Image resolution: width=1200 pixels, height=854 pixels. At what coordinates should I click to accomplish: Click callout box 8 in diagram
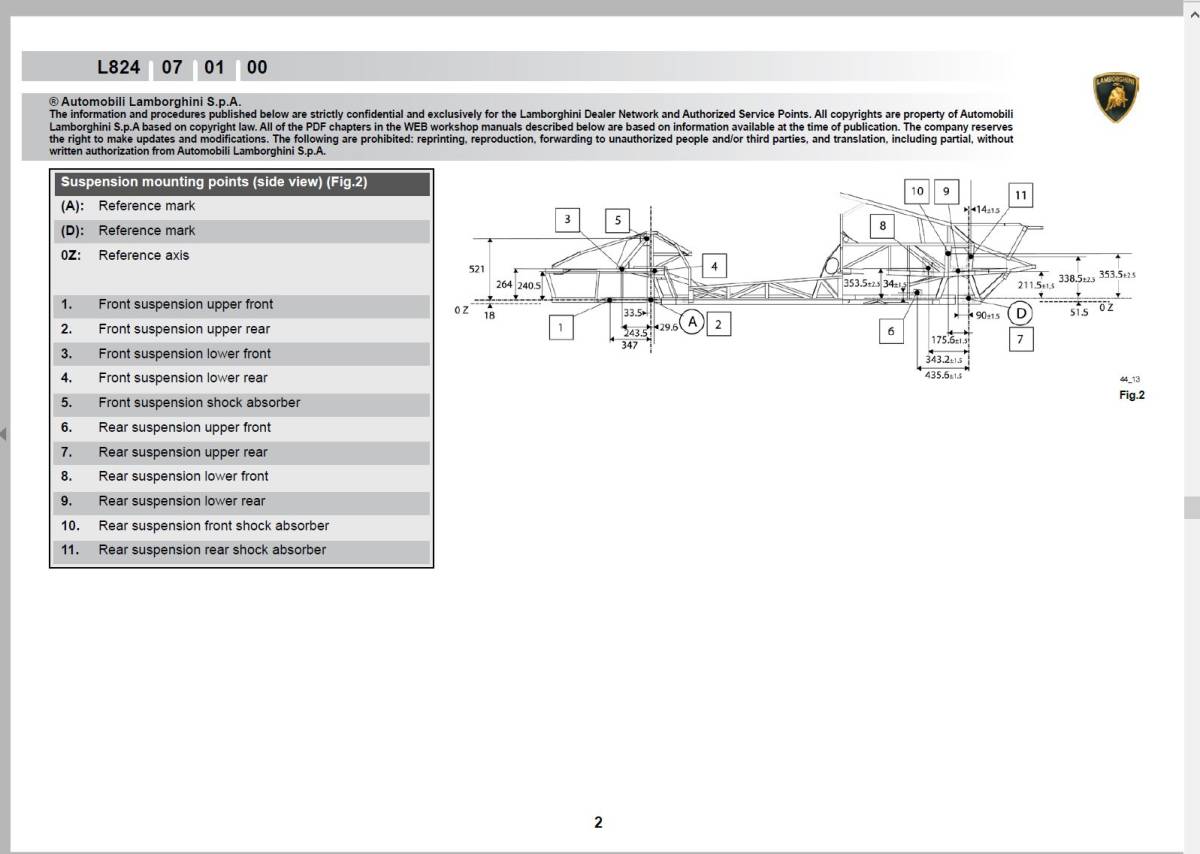tap(882, 226)
